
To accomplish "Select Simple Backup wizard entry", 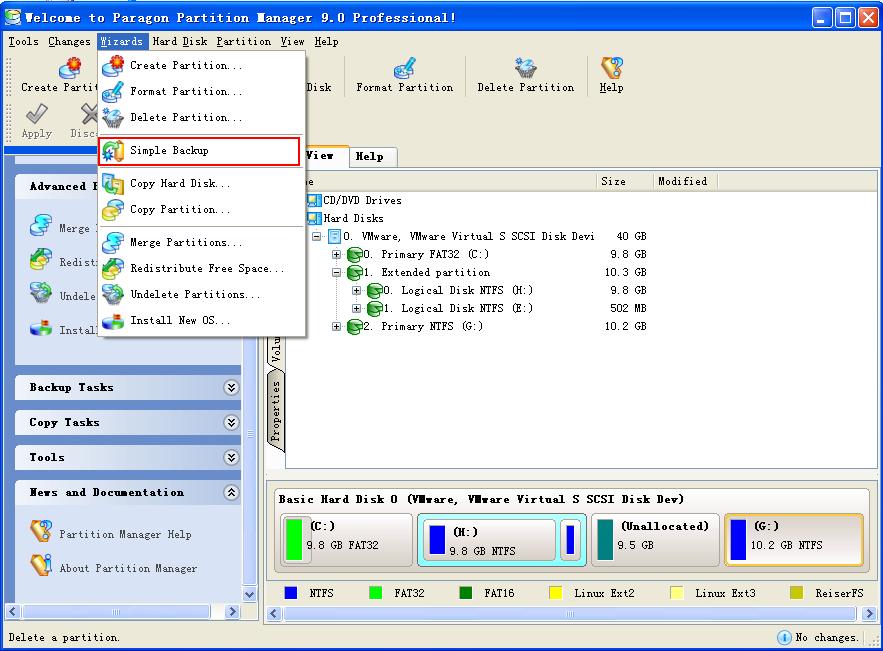I will pos(199,151).
